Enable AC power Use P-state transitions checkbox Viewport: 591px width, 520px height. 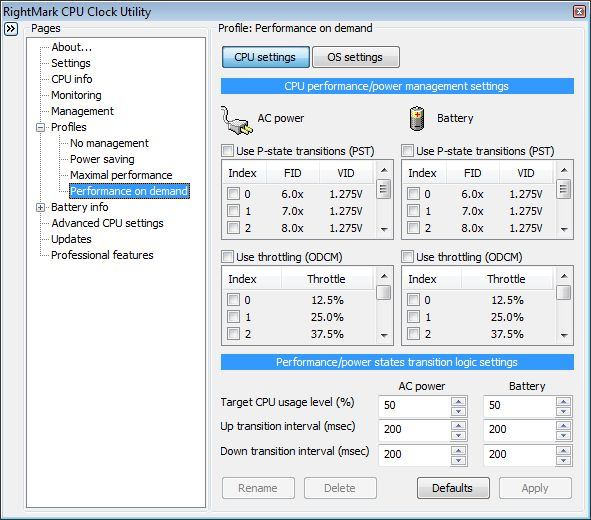tap(227, 151)
